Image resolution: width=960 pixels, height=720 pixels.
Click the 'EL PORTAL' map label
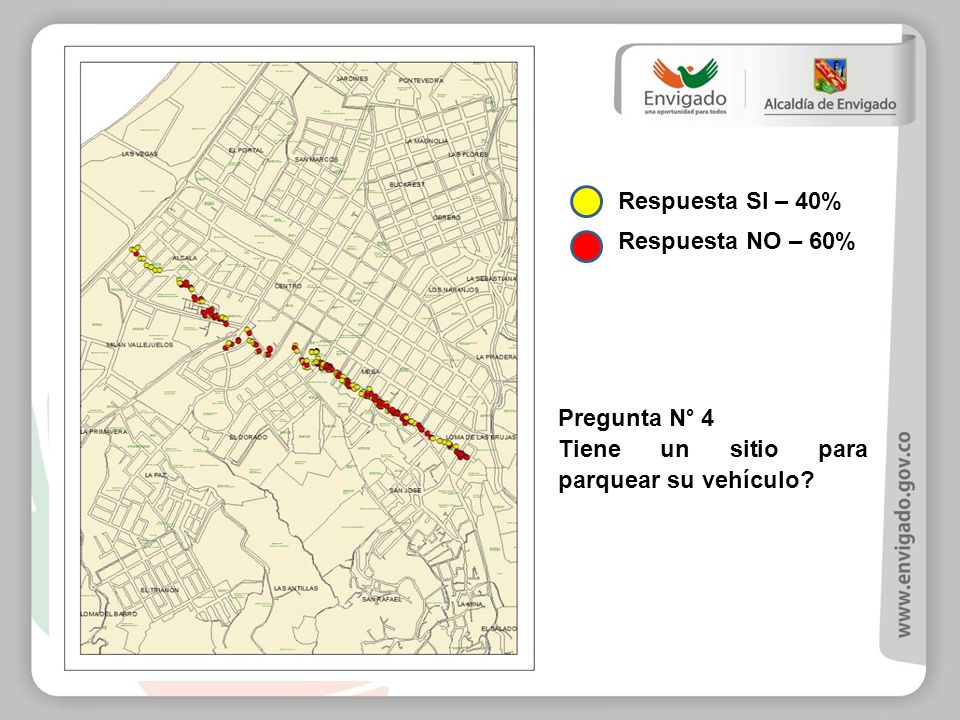click(246, 150)
